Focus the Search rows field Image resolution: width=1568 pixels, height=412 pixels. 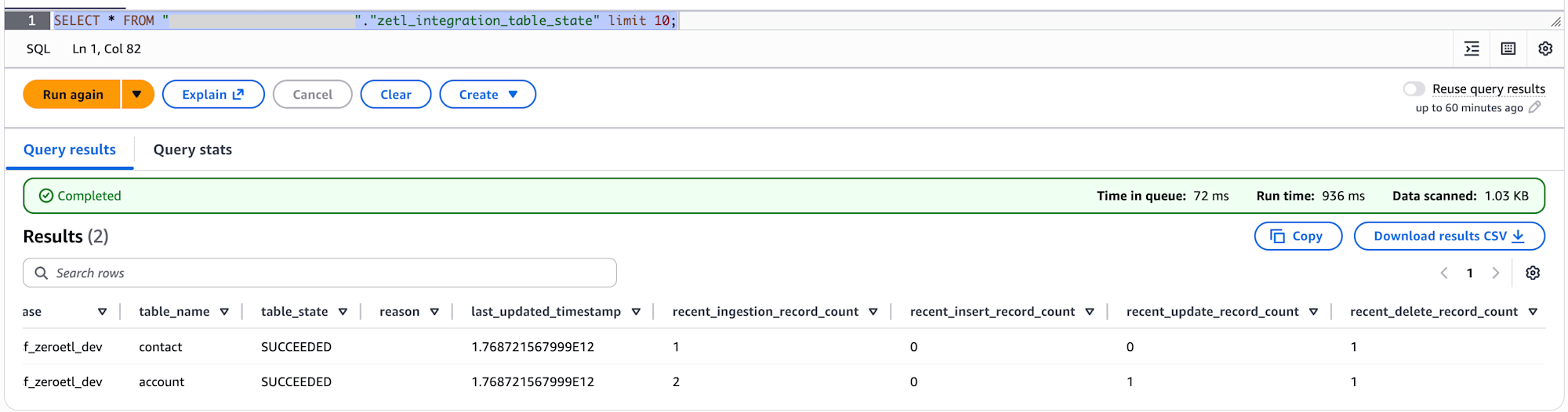point(320,273)
